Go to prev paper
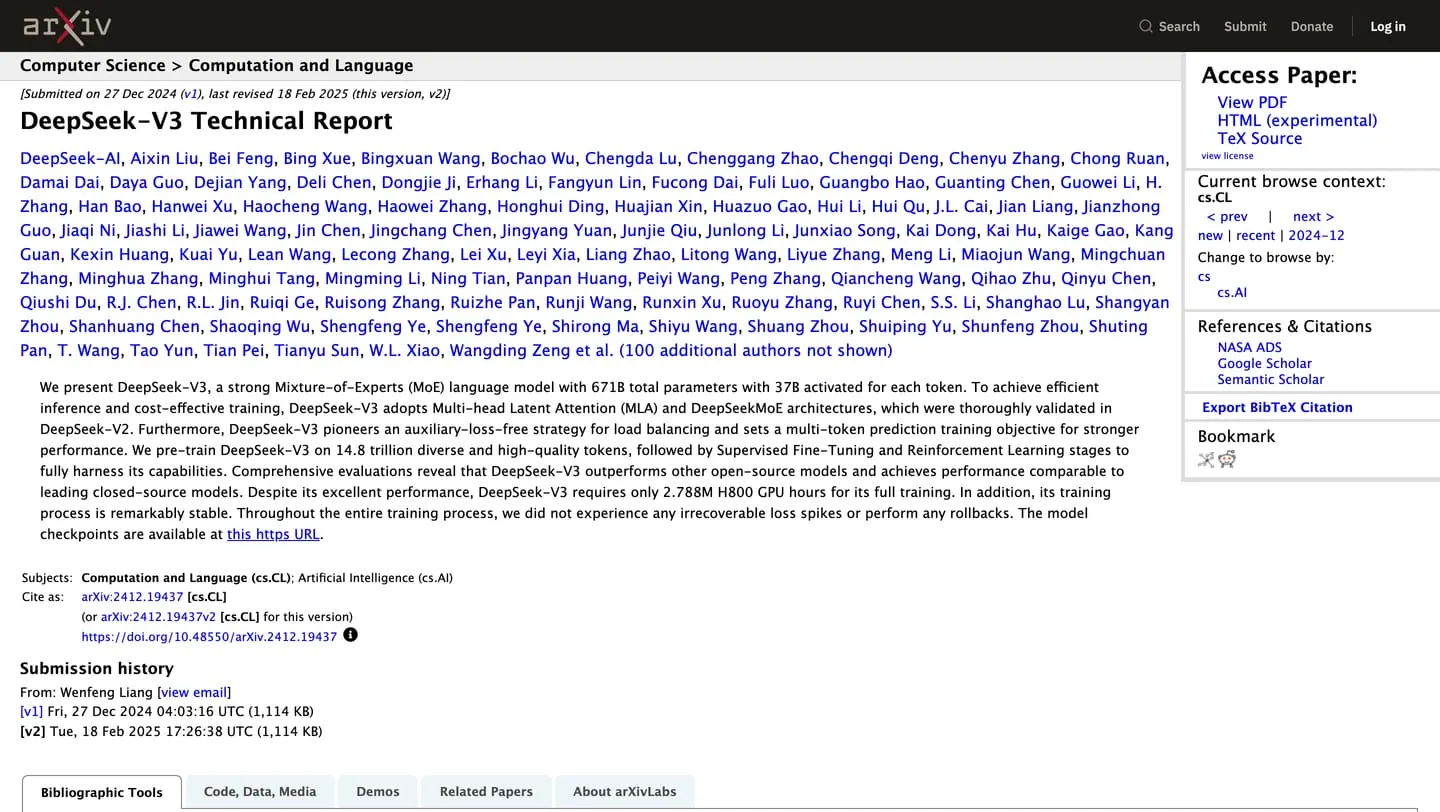 click(1227, 216)
